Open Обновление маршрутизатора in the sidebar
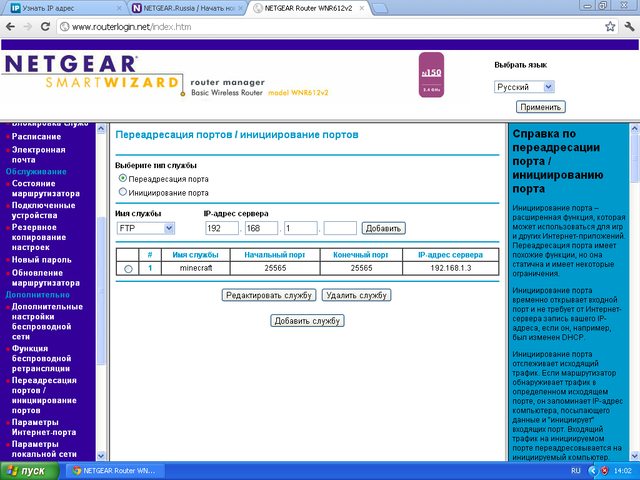Image resolution: width=640 pixels, height=480 pixels. coord(45,278)
